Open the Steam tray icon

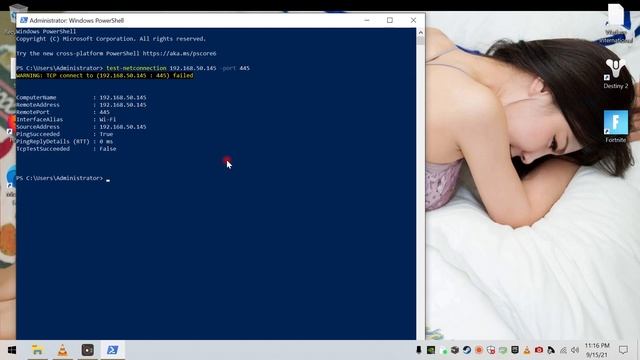click(x=467, y=350)
